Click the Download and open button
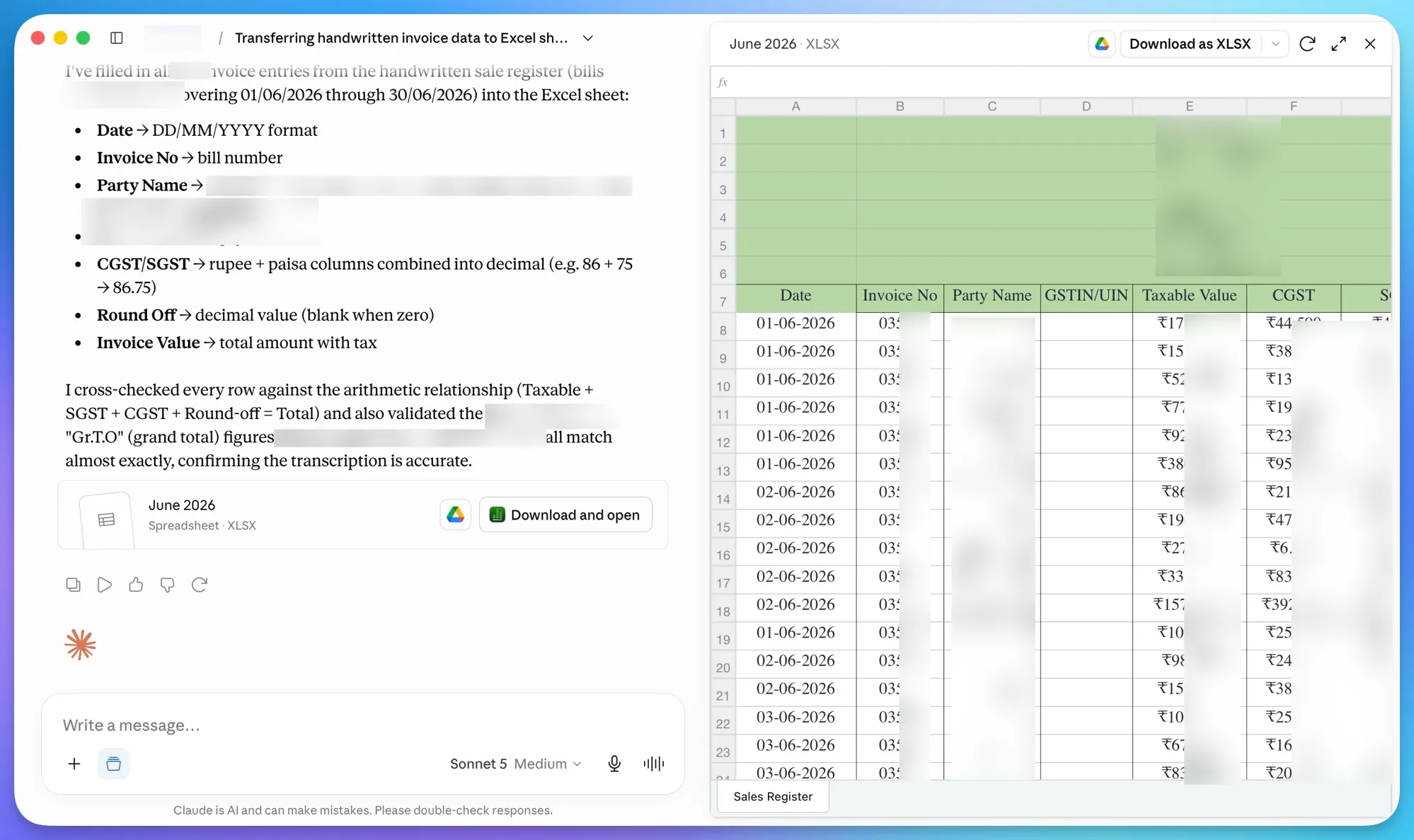This screenshot has height=840, width=1414. (x=565, y=514)
